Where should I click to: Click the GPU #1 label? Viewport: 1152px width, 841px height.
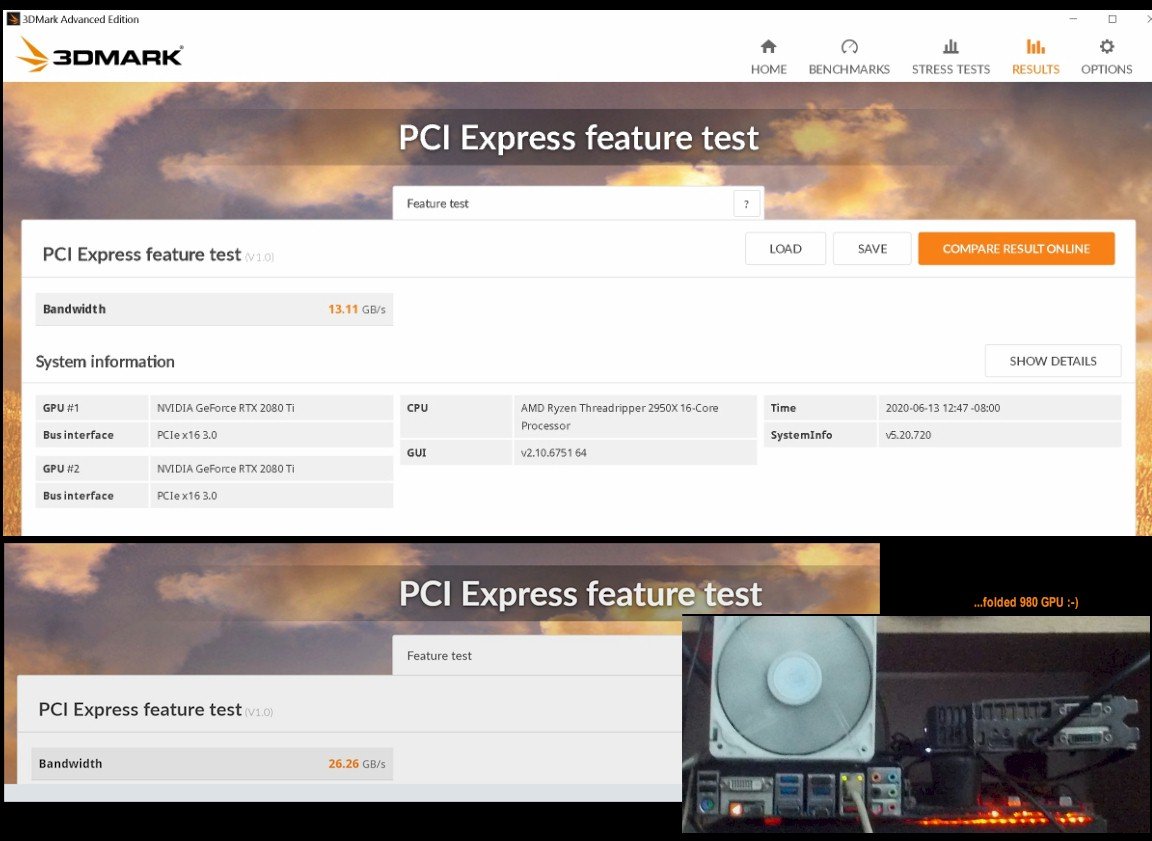click(x=61, y=408)
